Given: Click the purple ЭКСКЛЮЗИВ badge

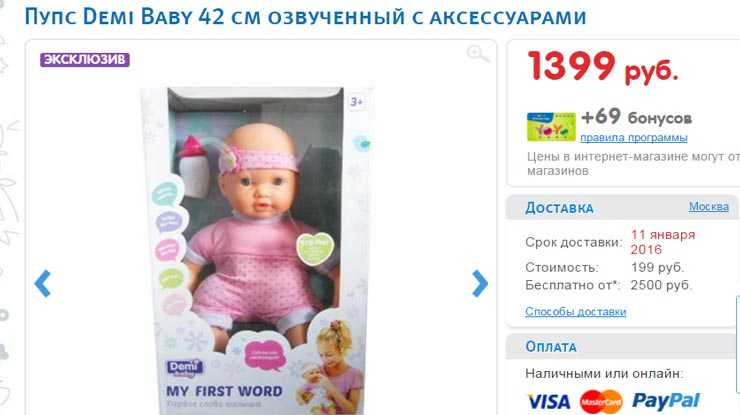Looking at the screenshot, I should click(x=84, y=59).
